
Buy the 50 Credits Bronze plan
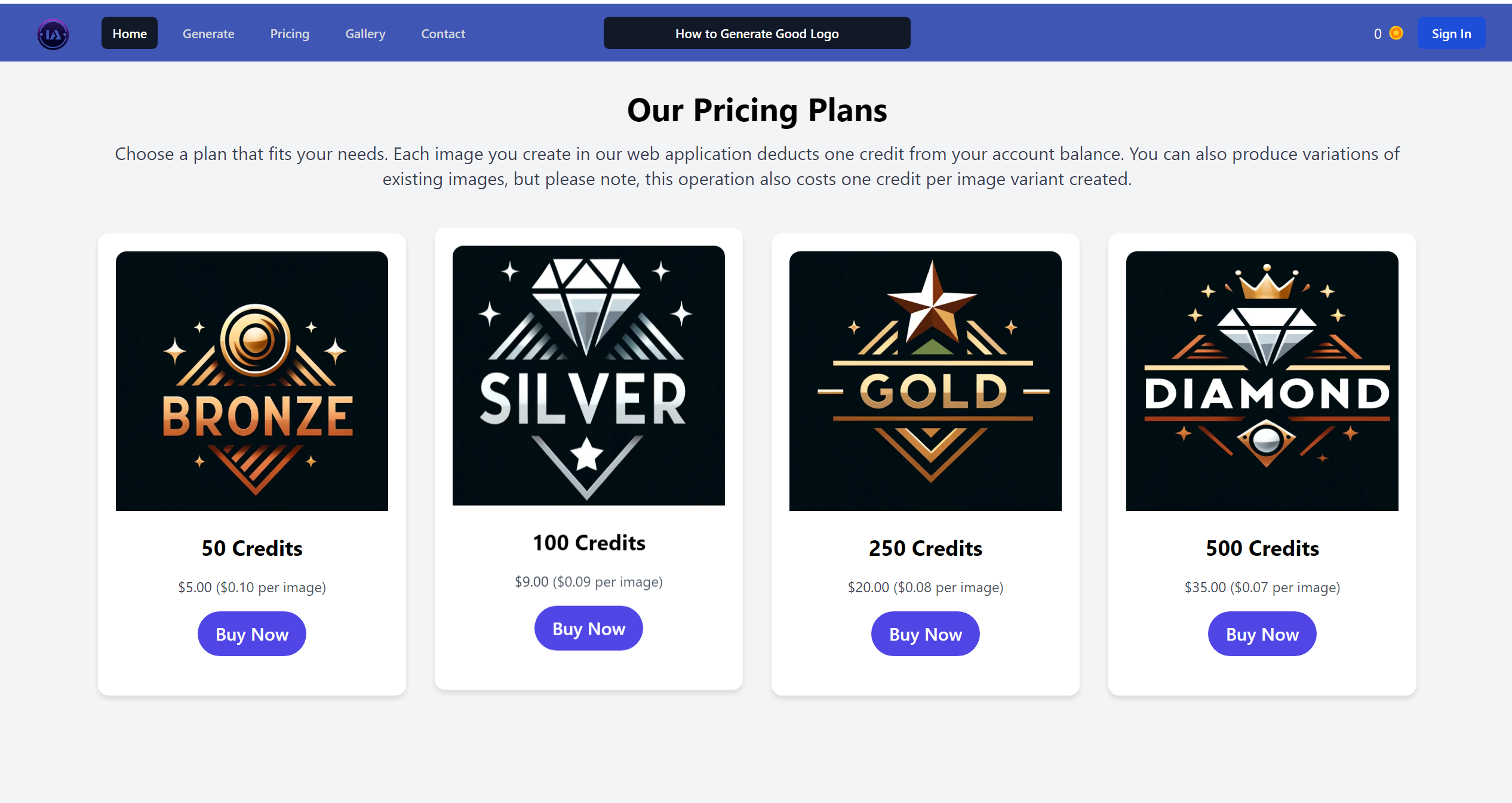click(x=252, y=634)
